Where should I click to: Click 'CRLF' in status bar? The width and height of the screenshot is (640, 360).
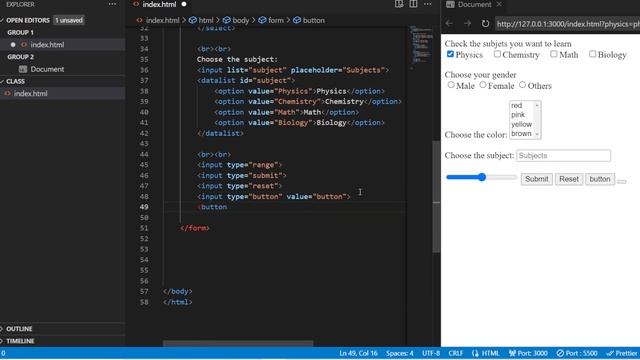[x=456, y=353]
